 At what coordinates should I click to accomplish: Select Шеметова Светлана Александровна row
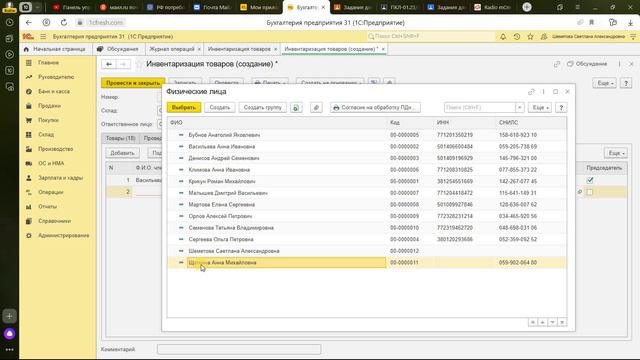pyautogui.click(x=367, y=251)
